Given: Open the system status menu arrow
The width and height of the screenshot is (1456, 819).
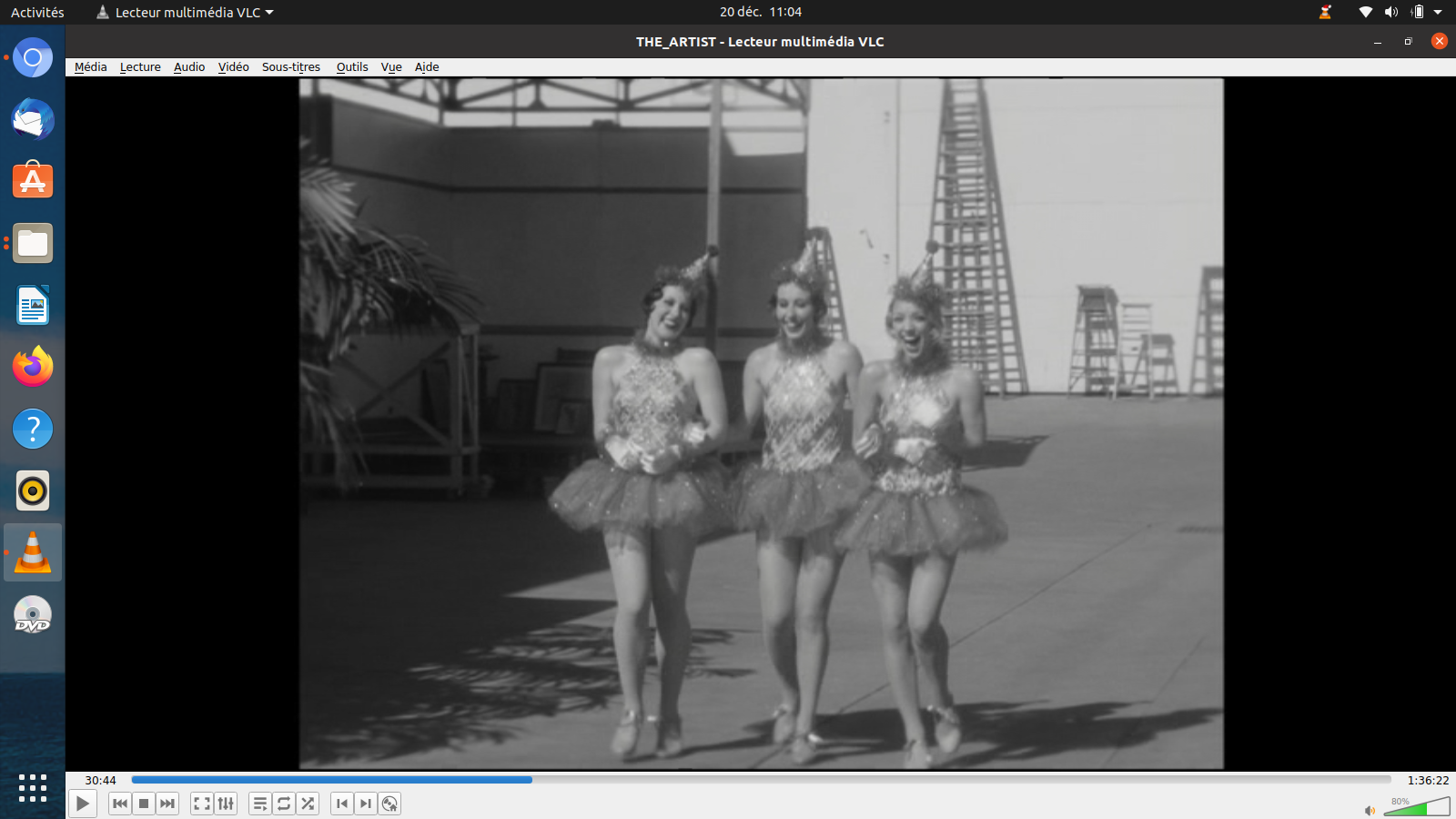Looking at the screenshot, I should [1438, 12].
